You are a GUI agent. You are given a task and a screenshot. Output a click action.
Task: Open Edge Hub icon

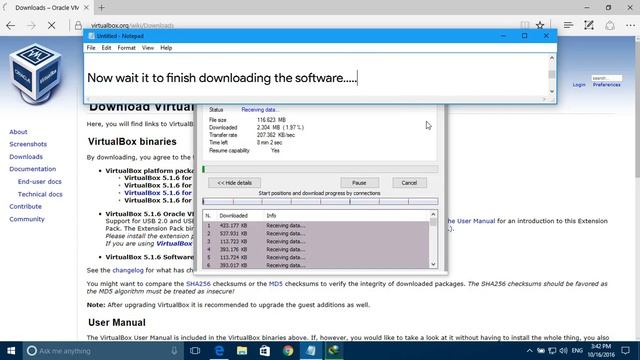point(568,25)
